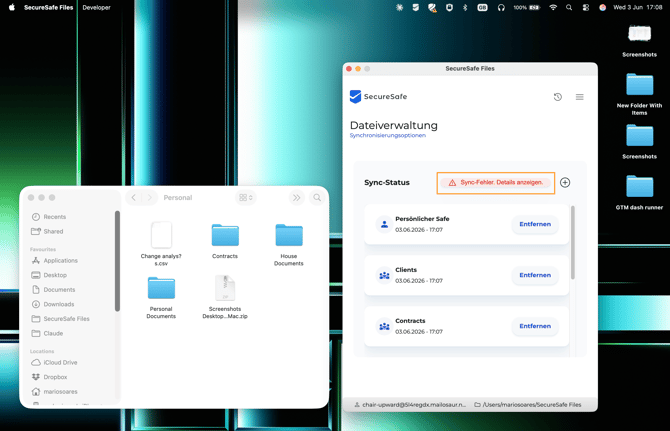Click the SecureSafe Files folder path in status bar
Image resolution: width=670 pixels, height=431 pixels.
(x=528, y=405)
